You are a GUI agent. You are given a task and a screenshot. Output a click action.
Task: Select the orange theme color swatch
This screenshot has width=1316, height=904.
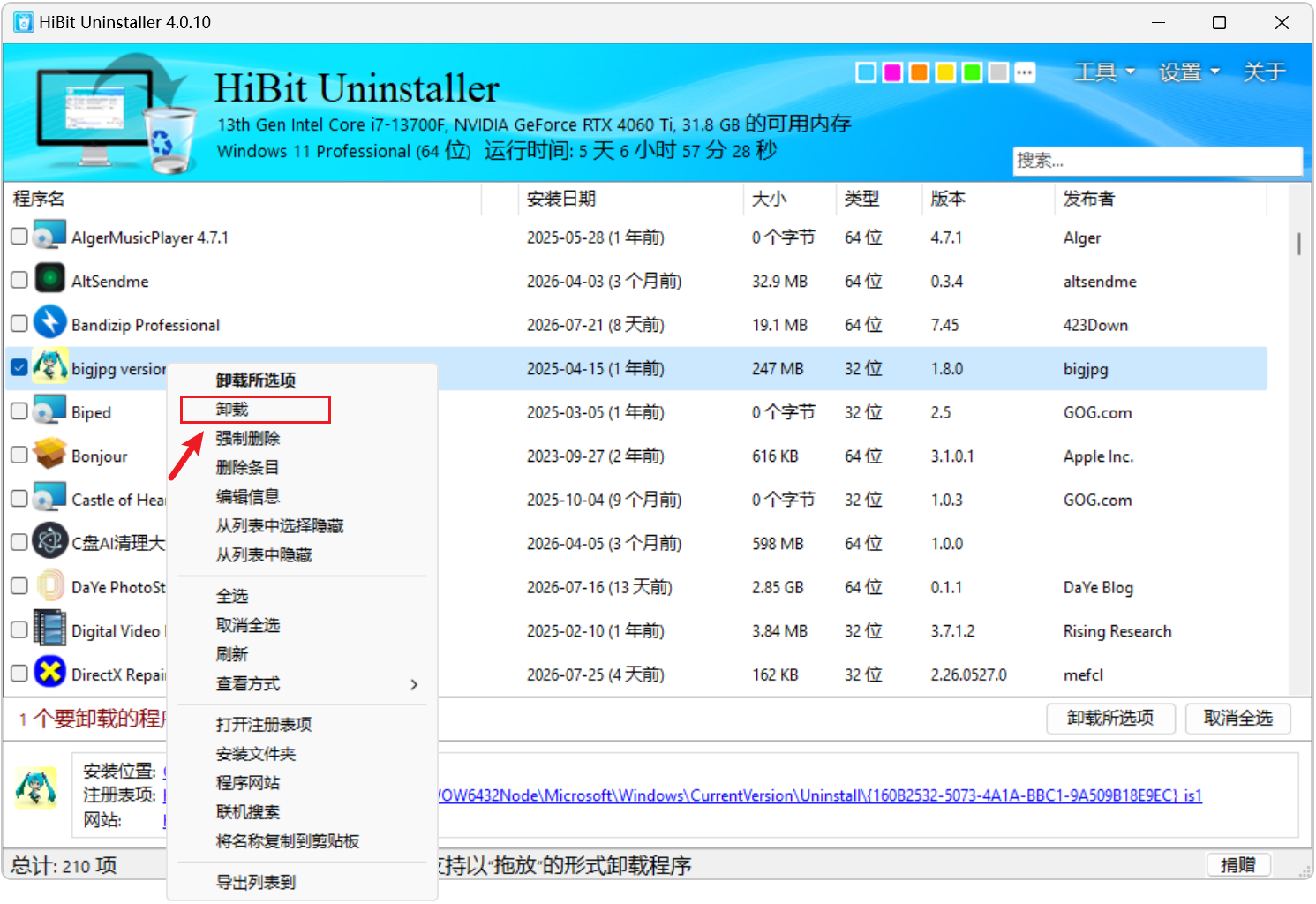919,72
